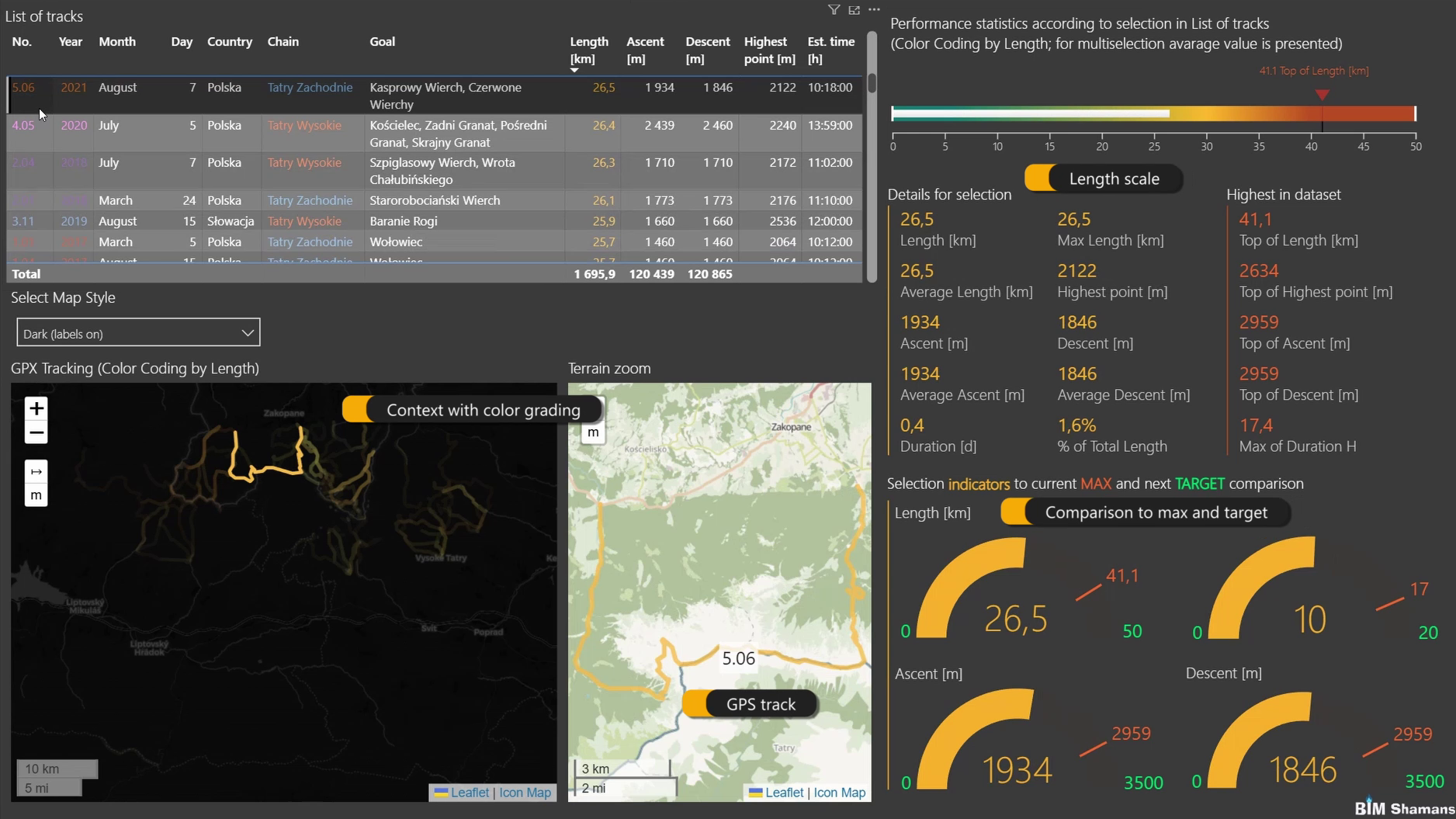Screen dimensions: 1456x819
Task: Open the more options ellipsis on List of tracks
Action: [874, 9]
